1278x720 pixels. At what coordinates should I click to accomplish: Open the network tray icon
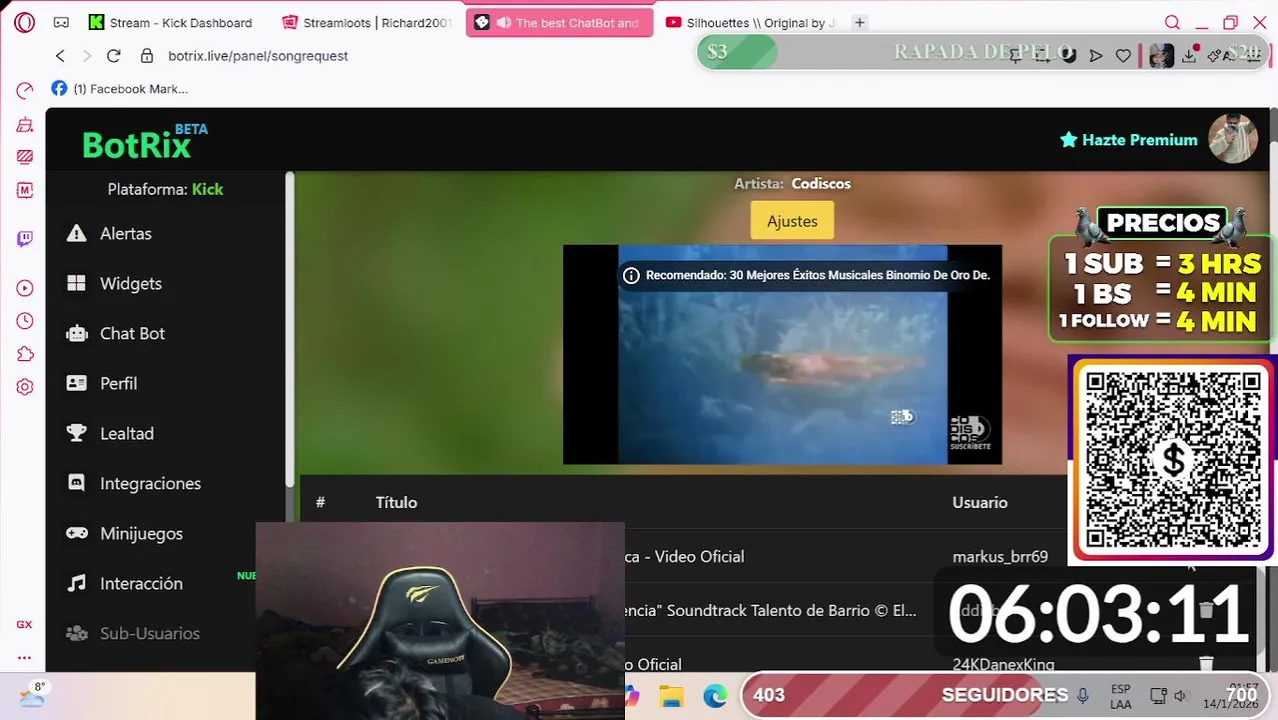tap(1158, 696)
